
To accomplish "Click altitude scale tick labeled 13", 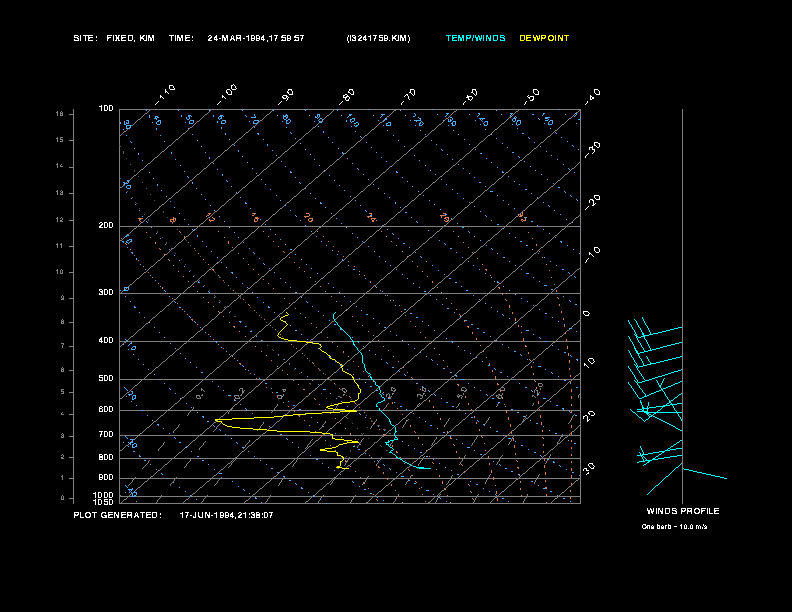I will point(60,193).
